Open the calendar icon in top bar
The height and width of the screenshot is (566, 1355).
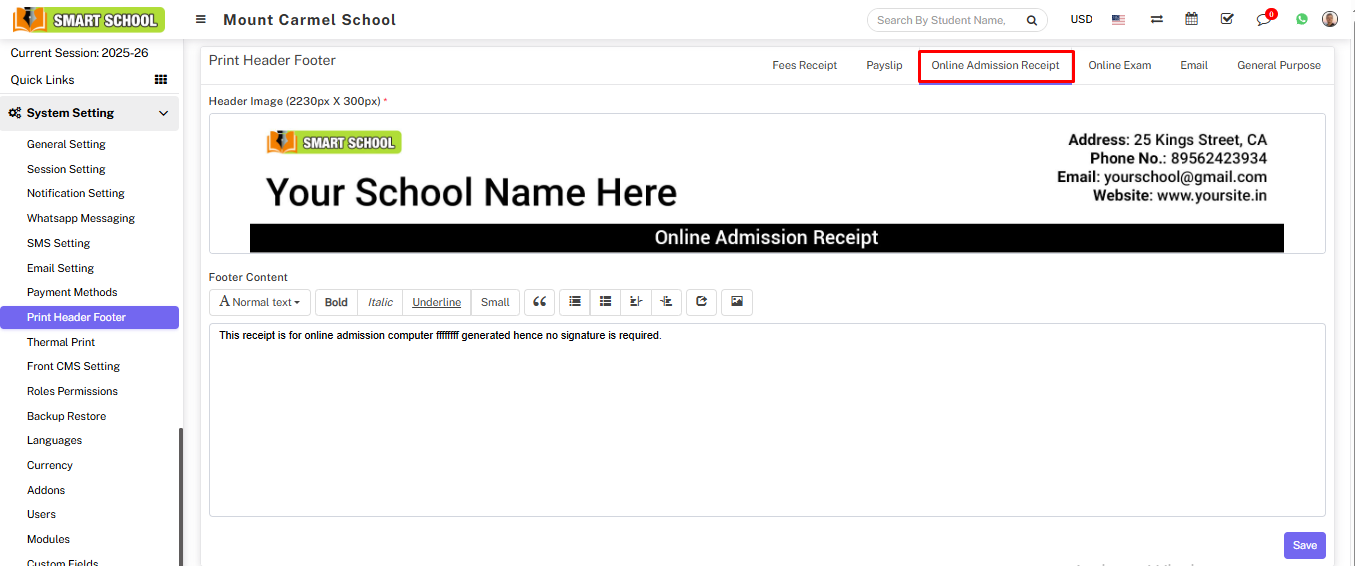[1191, 19]
